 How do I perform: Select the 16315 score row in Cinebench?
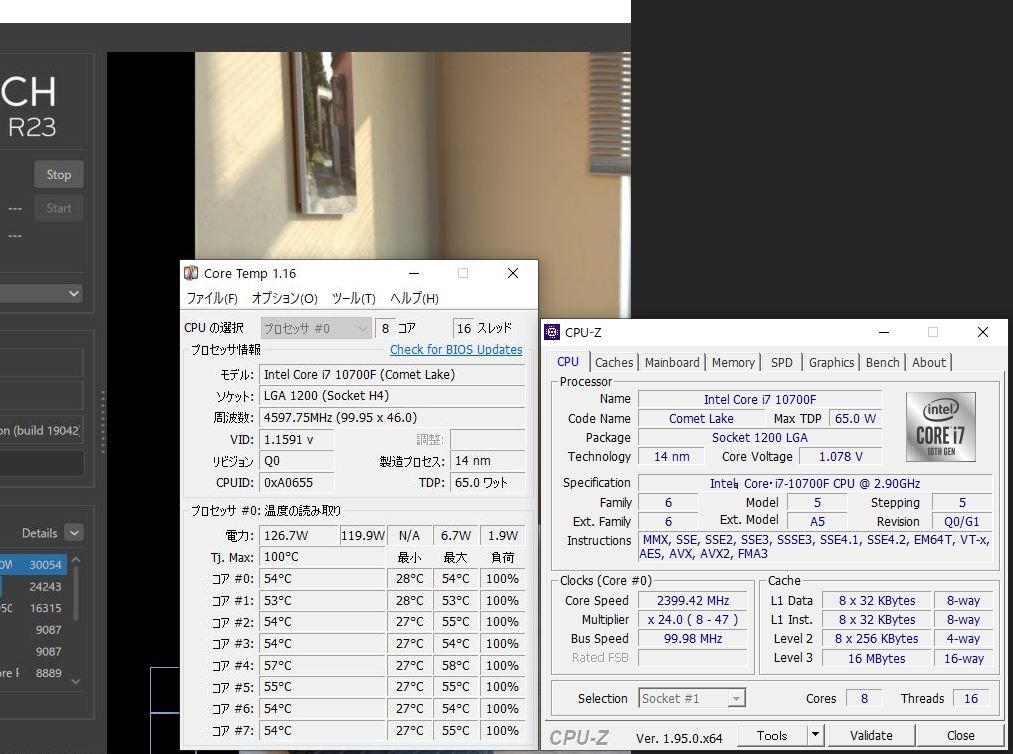32,608
